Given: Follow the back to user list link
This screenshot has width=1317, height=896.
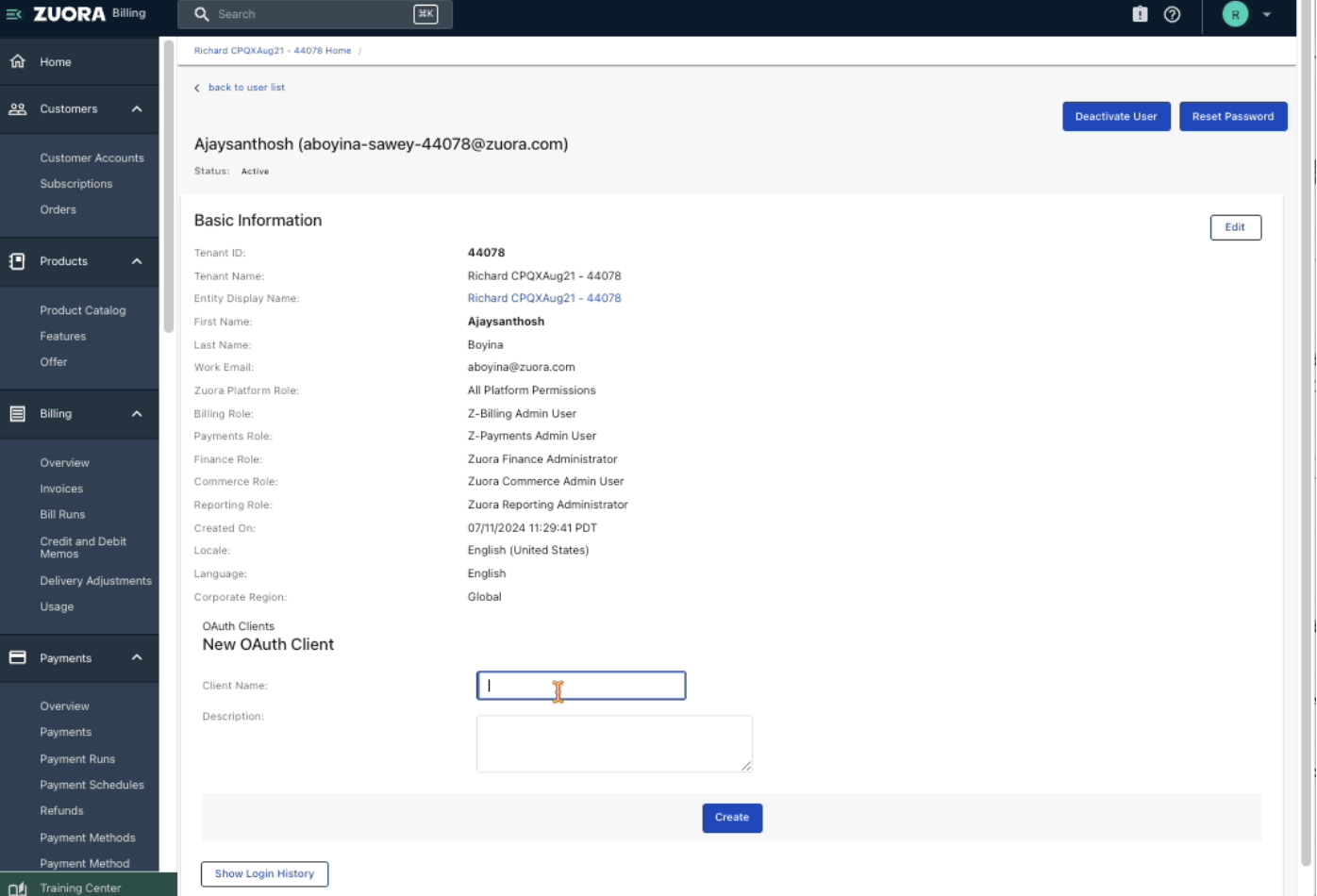Looking at the screenshot, I should click(x=246, y=88).
